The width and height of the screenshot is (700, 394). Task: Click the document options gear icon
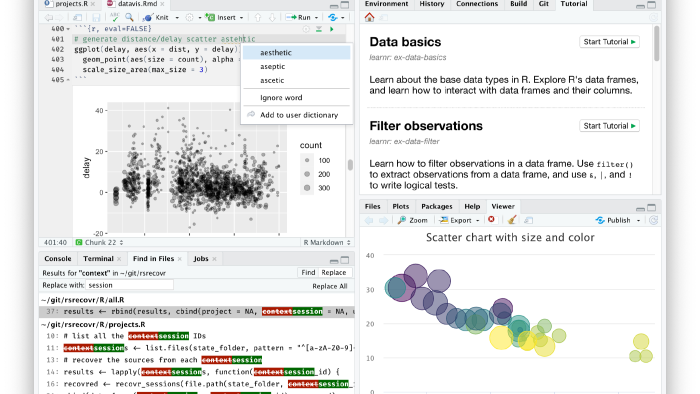190,18
